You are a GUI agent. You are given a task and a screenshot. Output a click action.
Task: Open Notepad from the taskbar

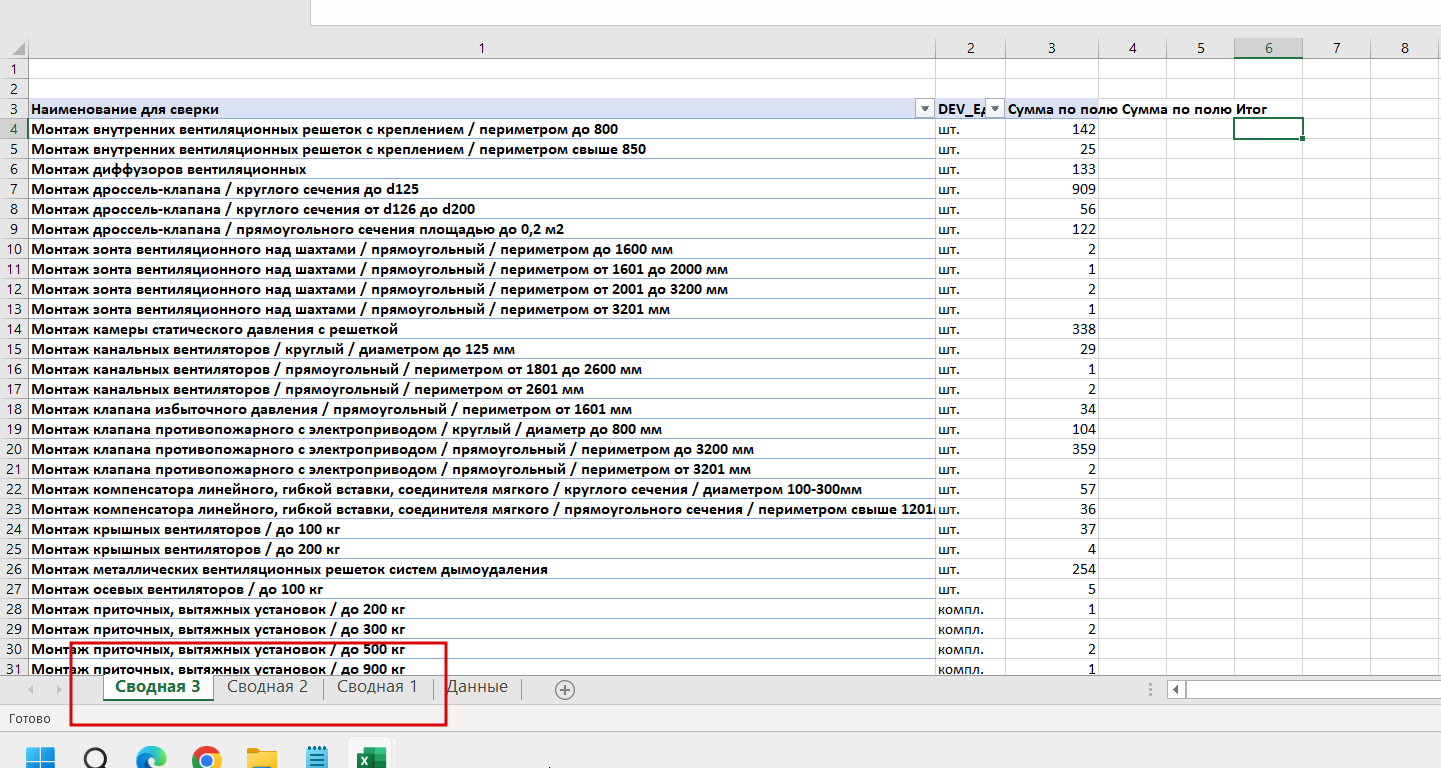click(x=316, y=759)
